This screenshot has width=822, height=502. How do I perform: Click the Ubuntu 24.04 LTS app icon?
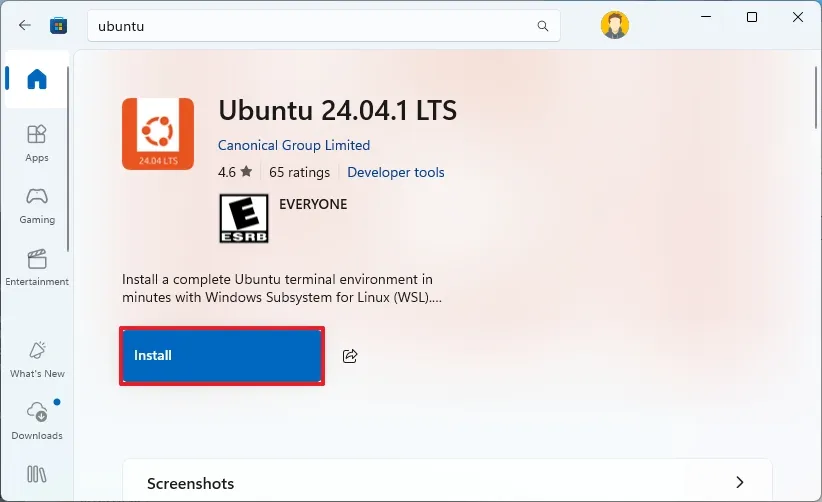[158, 134]
